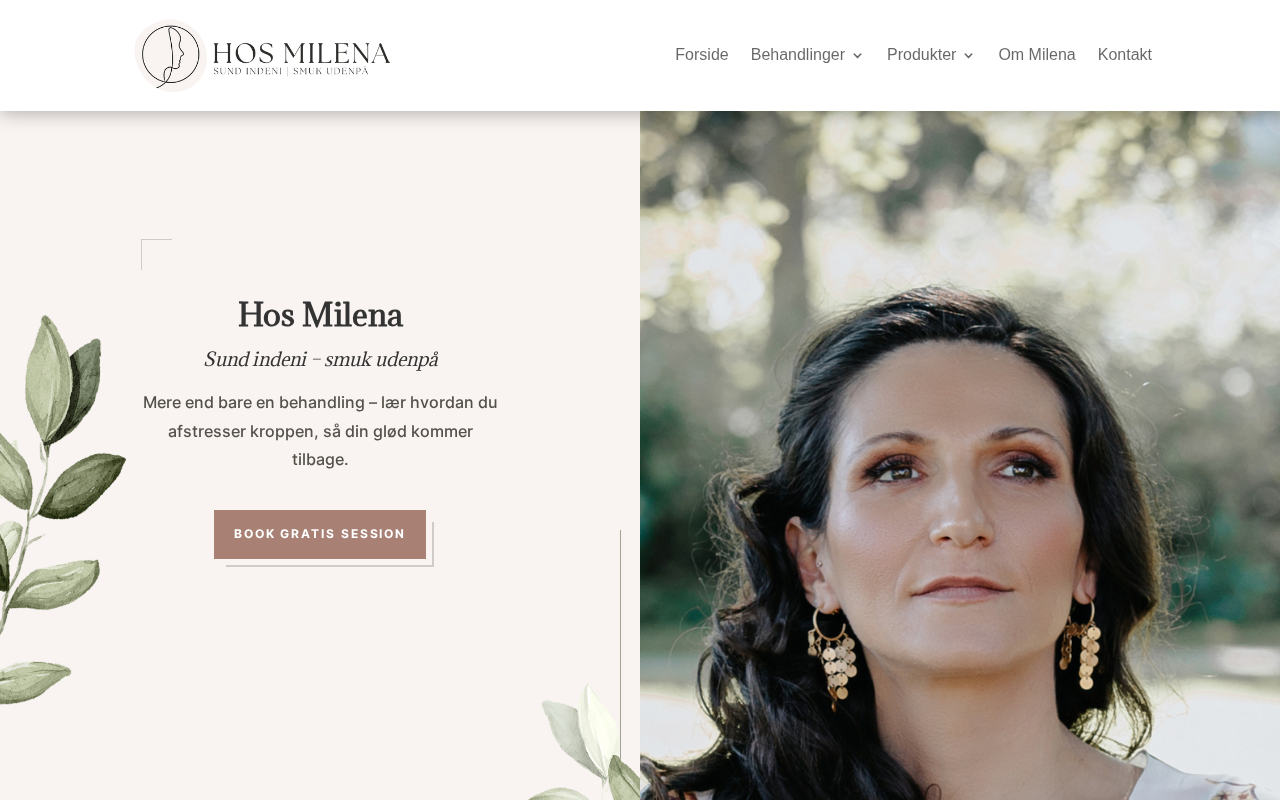Click the vertical divider line beside the photo
1280x800 pixels.
coord(620,665)
